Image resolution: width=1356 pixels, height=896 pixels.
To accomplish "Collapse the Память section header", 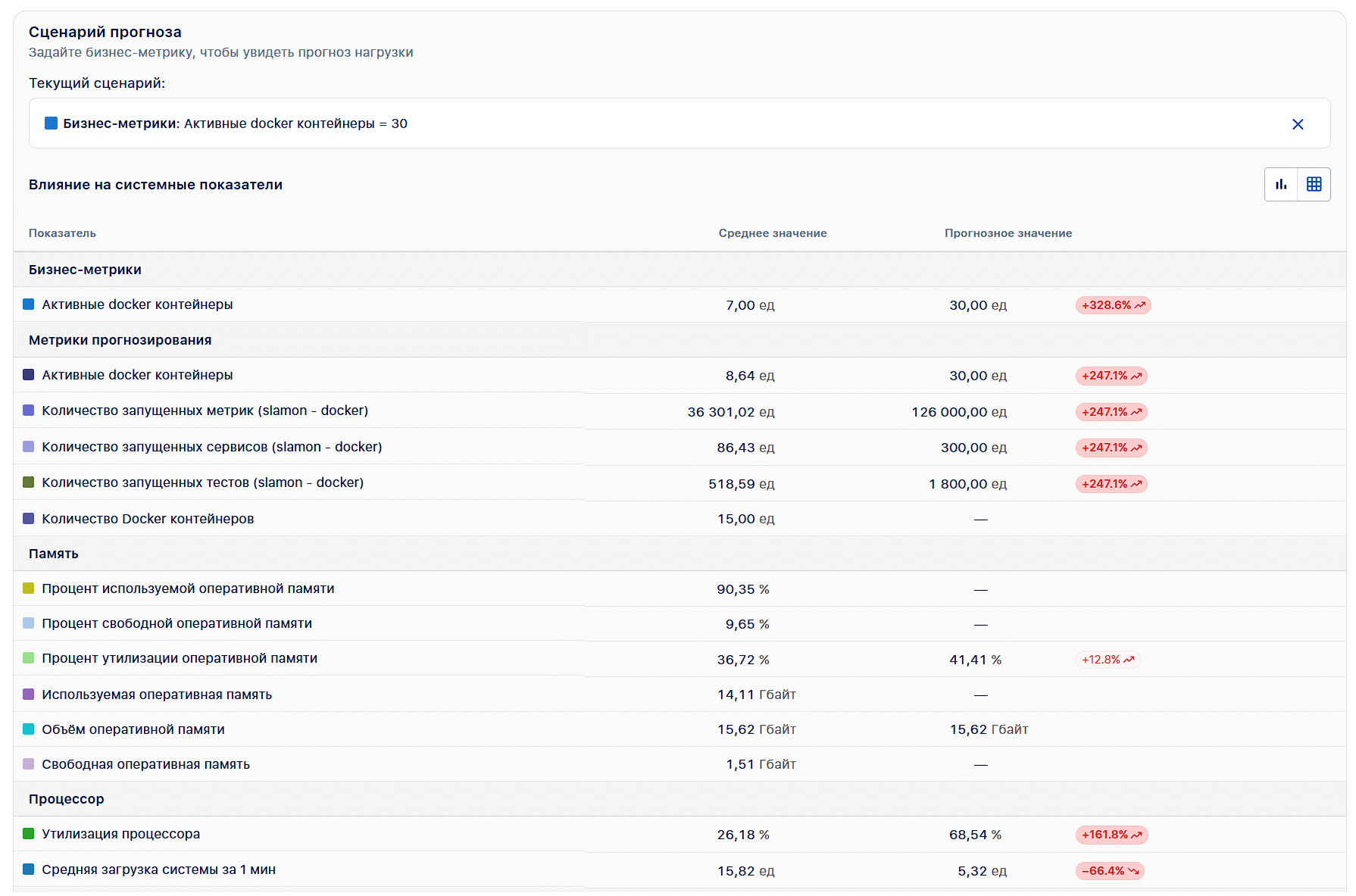I will [54, 554].
